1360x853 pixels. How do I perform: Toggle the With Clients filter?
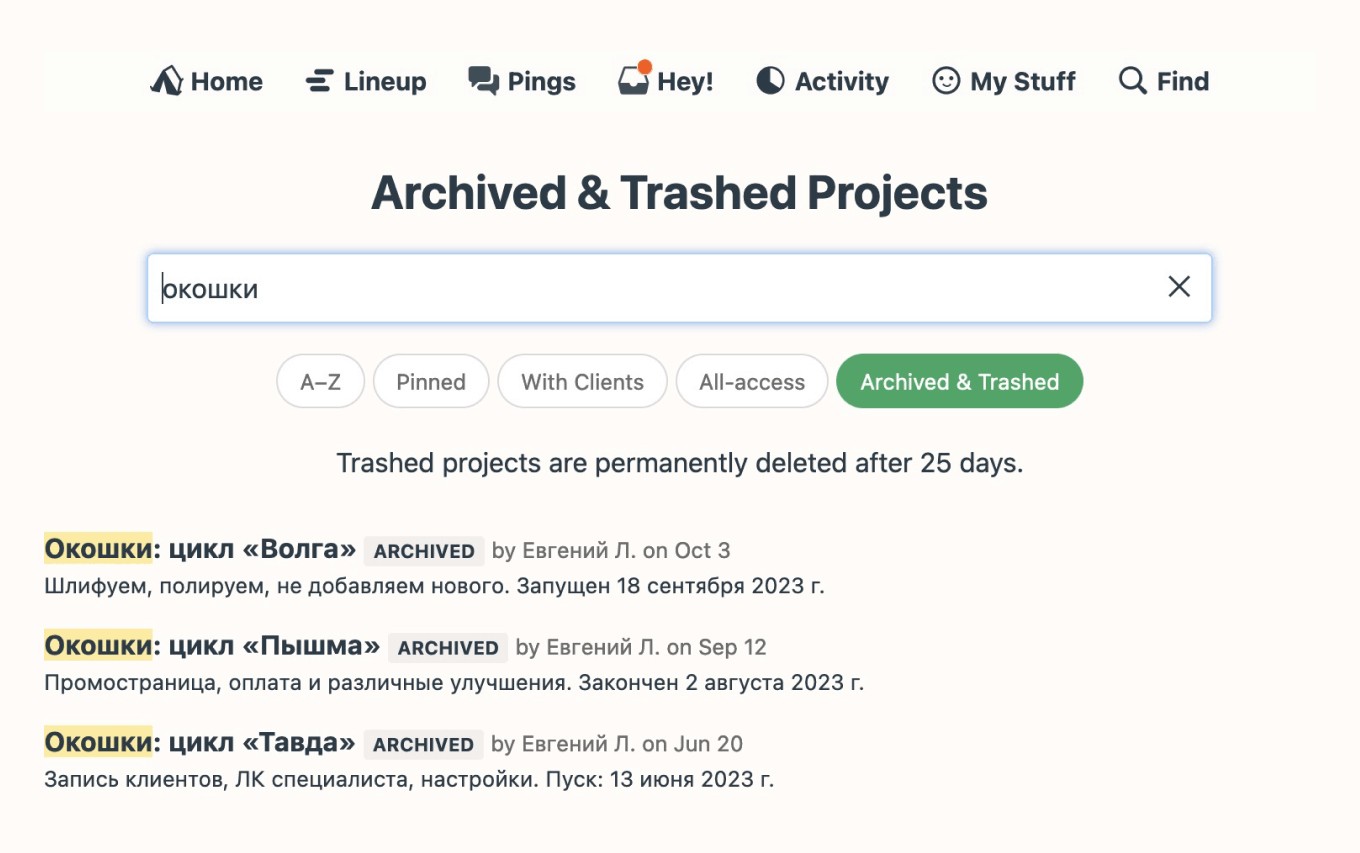(582, 381)
